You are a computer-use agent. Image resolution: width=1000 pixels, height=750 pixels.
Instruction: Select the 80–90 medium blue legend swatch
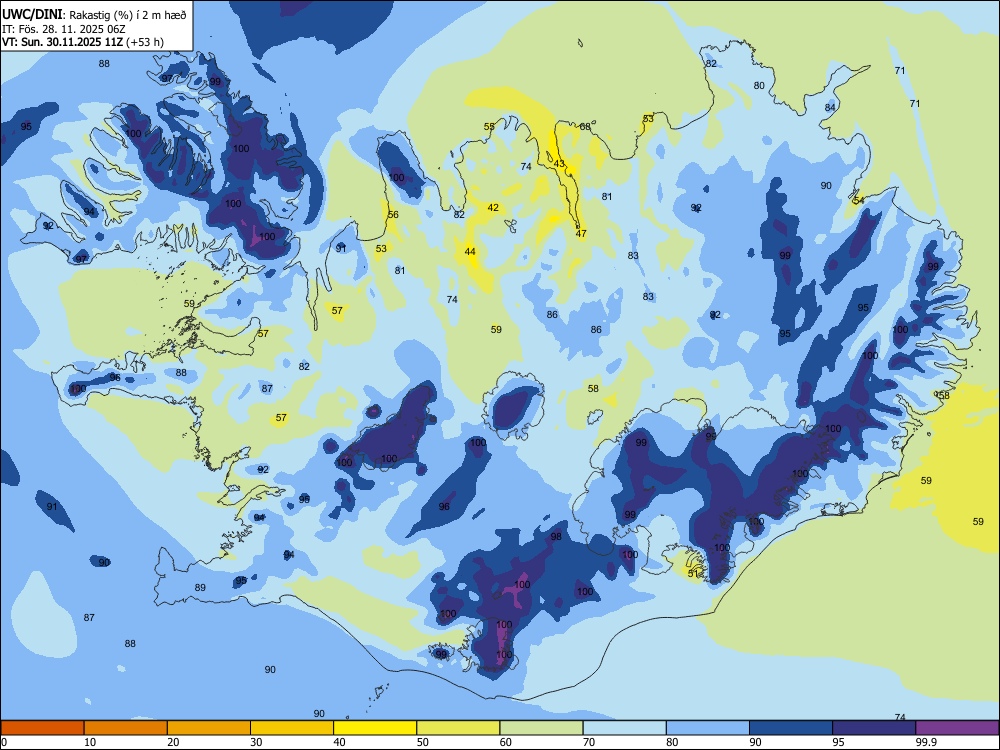point(708,728)
